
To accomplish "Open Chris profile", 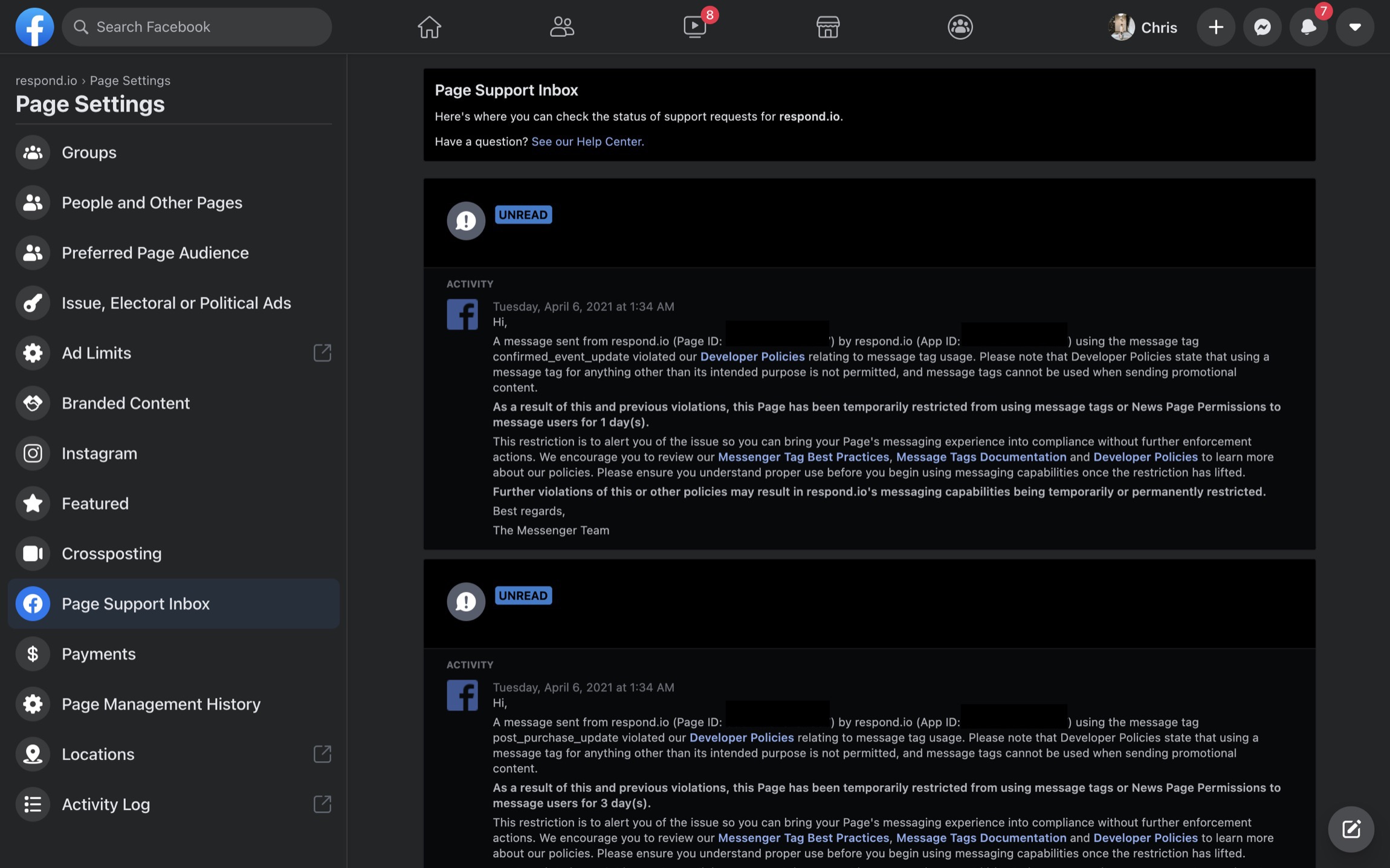I will tap(1143, 27).
